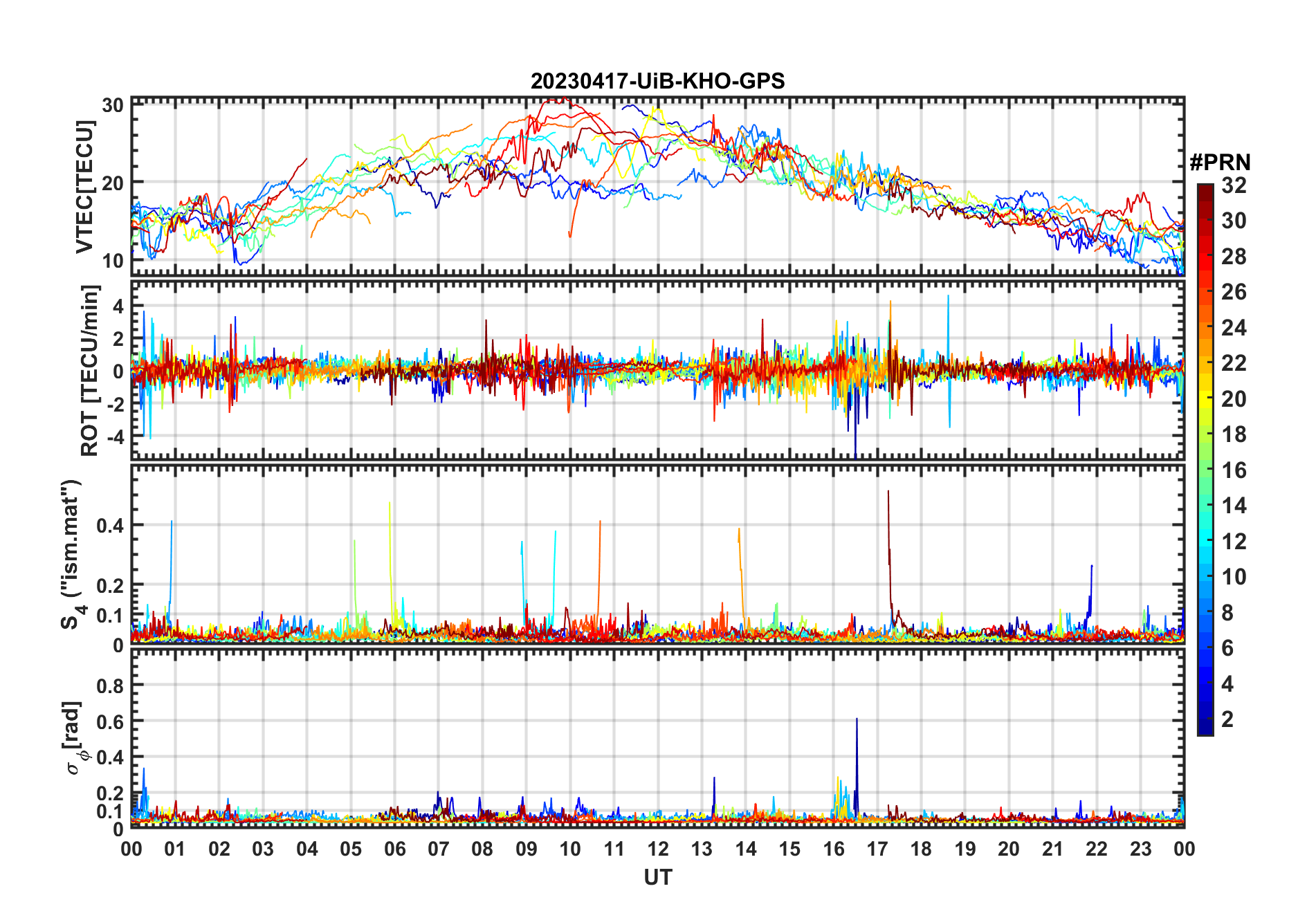
Task: Pick the dark blue bottom of PRN colorbar
Action: pos(1205,728)
